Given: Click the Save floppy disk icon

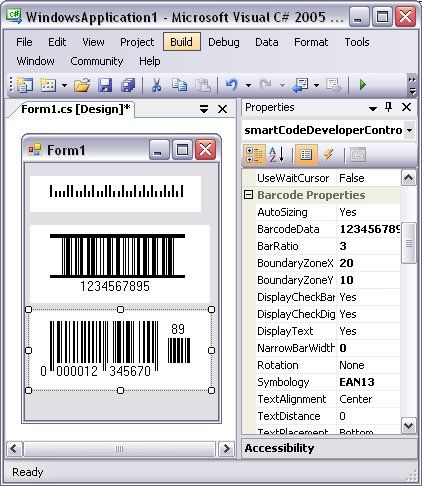Looking at the screenshot, I should click(105, 85).
